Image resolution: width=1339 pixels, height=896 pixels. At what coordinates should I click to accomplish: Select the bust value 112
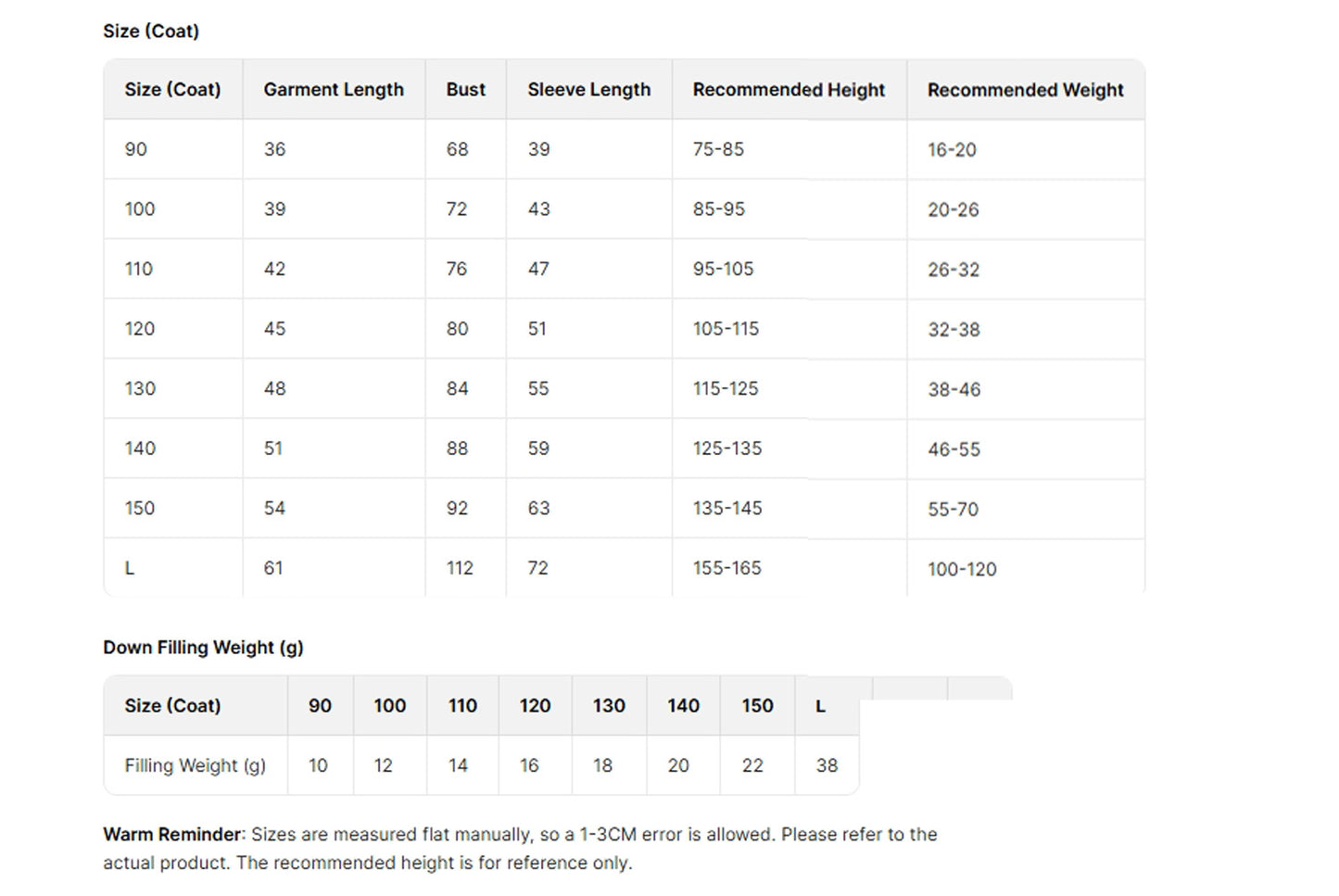coord(460,568)
